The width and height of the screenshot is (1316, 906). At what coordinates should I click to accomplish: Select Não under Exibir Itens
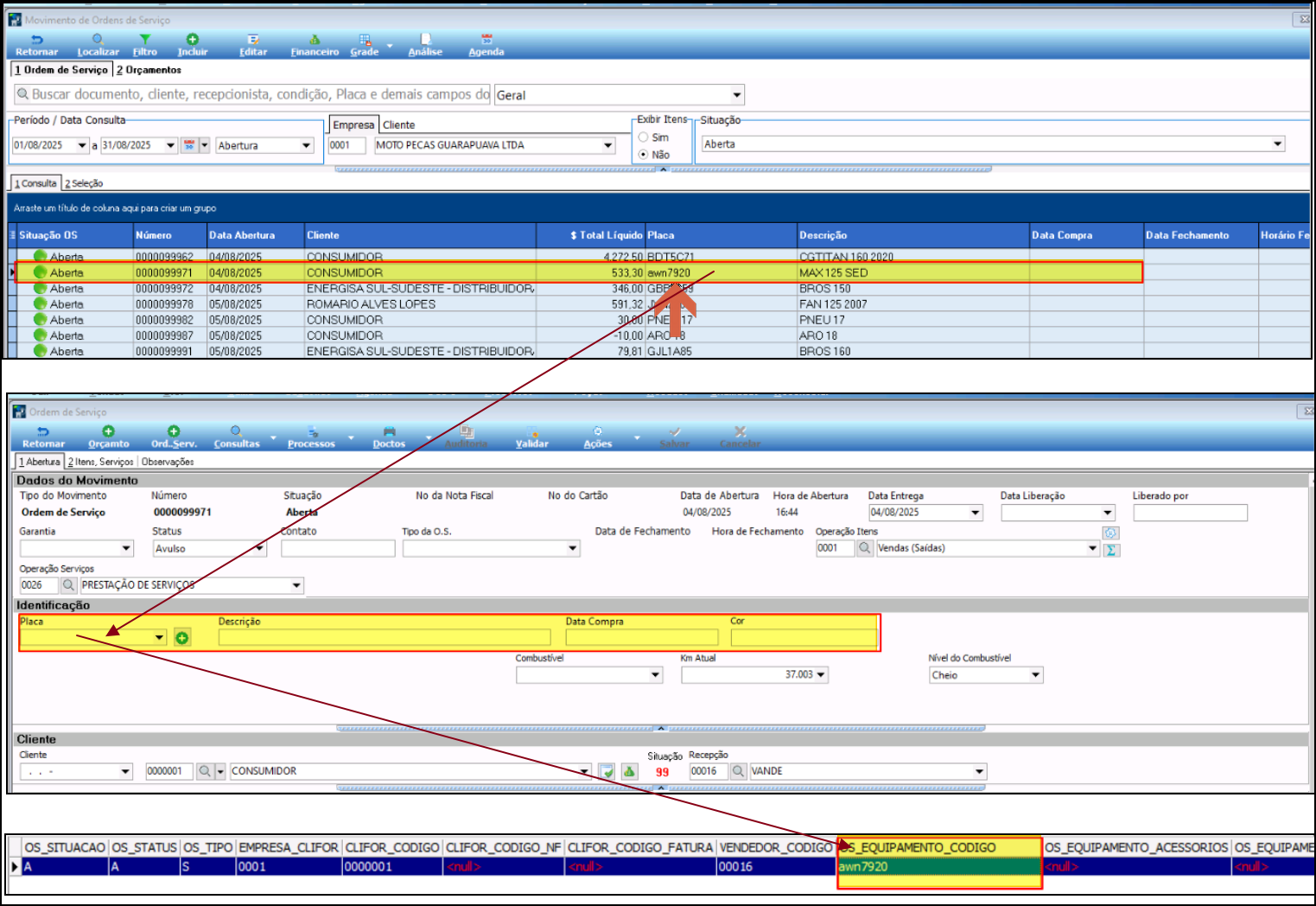pyautogui.click(x=644, y=155)
